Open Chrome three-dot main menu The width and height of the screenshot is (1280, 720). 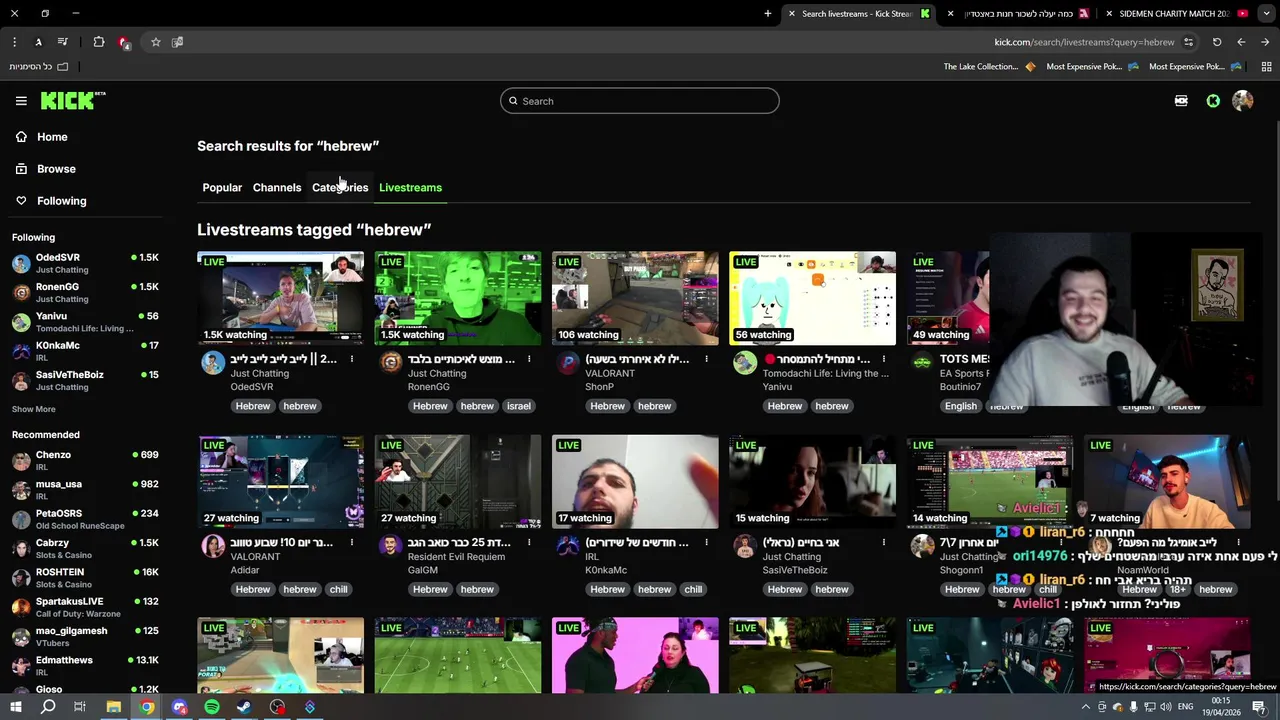tap(14, 42)
